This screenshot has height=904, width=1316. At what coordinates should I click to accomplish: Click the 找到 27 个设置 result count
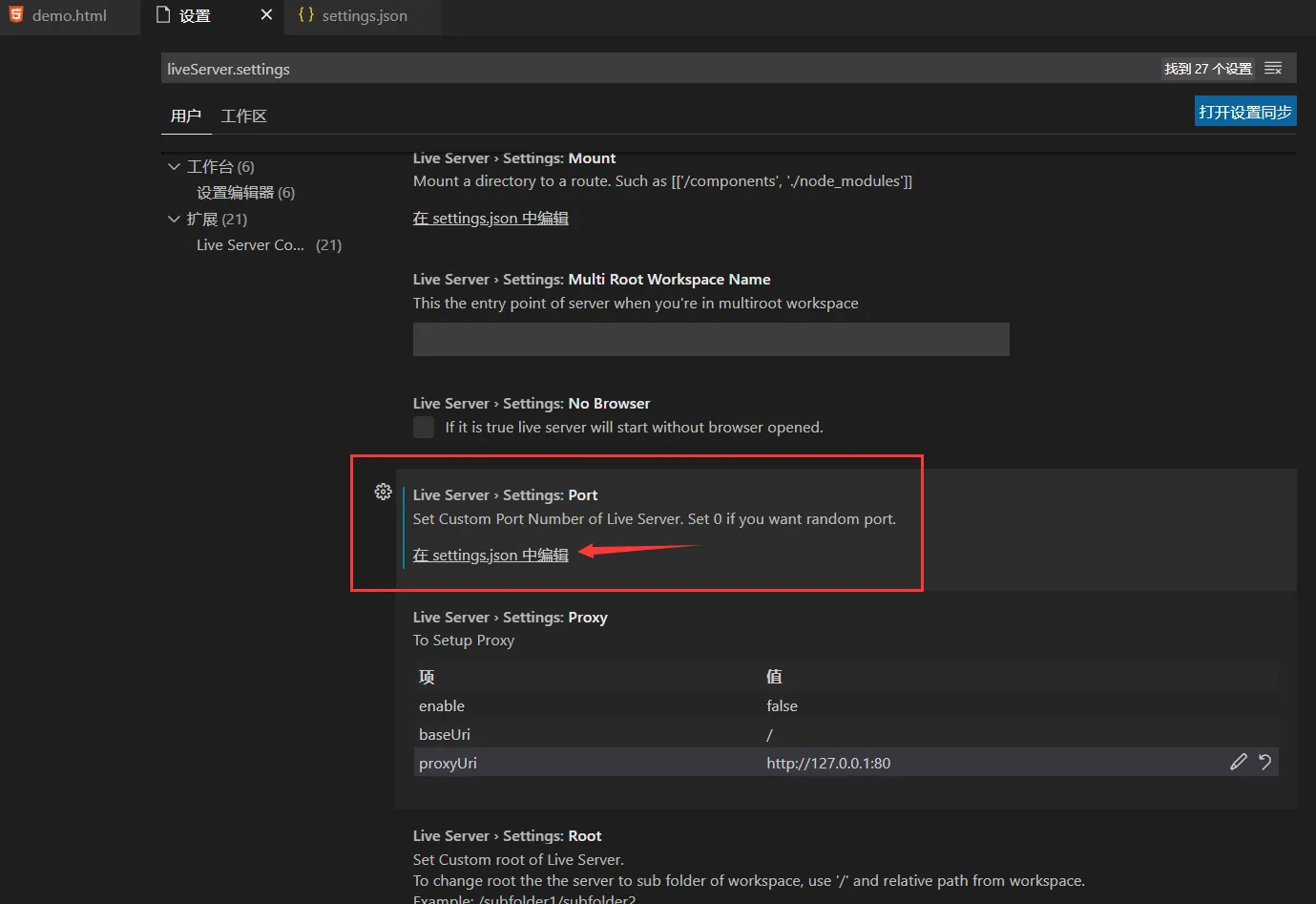(1208, 69)
